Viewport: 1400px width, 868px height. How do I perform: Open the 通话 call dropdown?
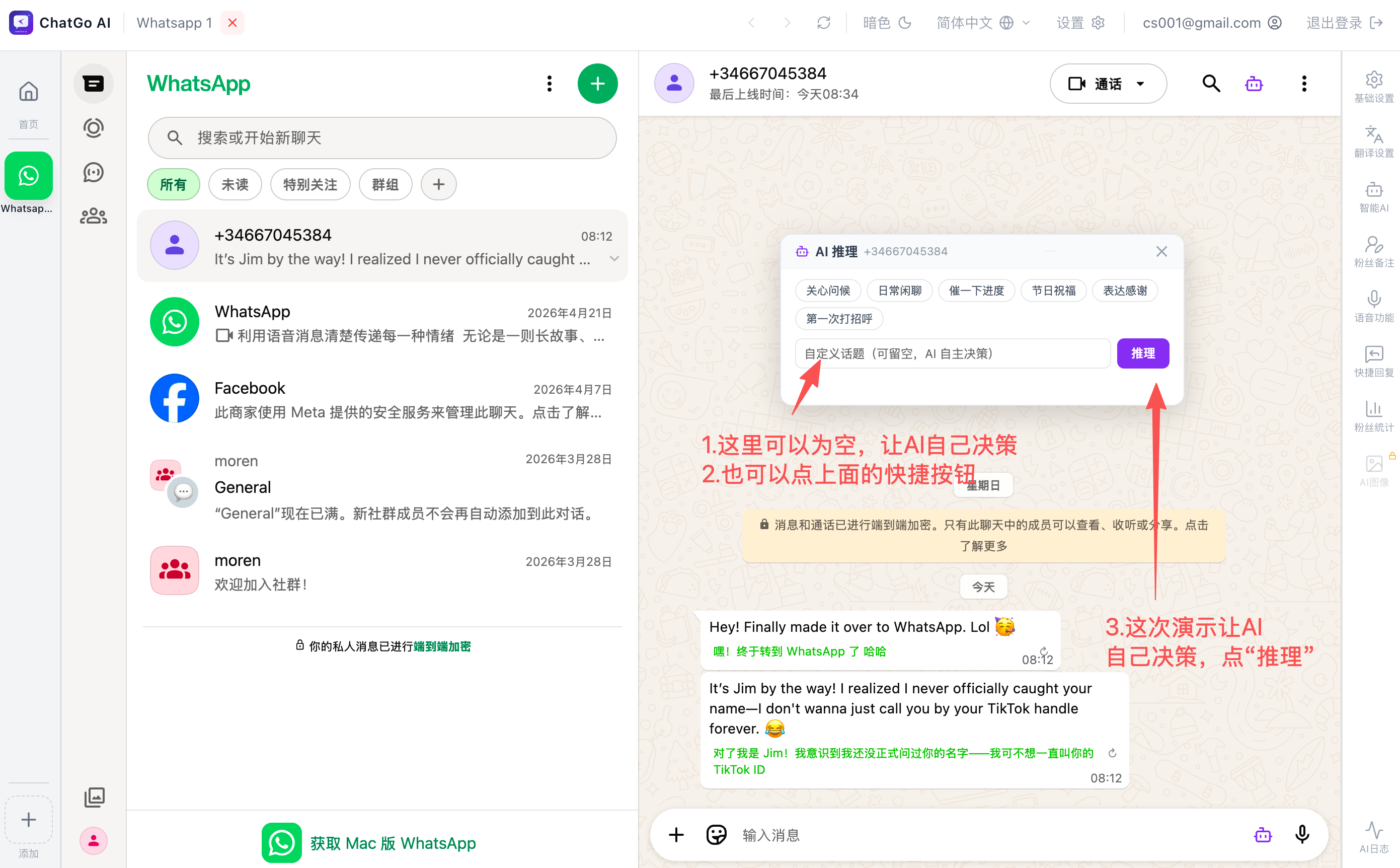coord(1108,84)
